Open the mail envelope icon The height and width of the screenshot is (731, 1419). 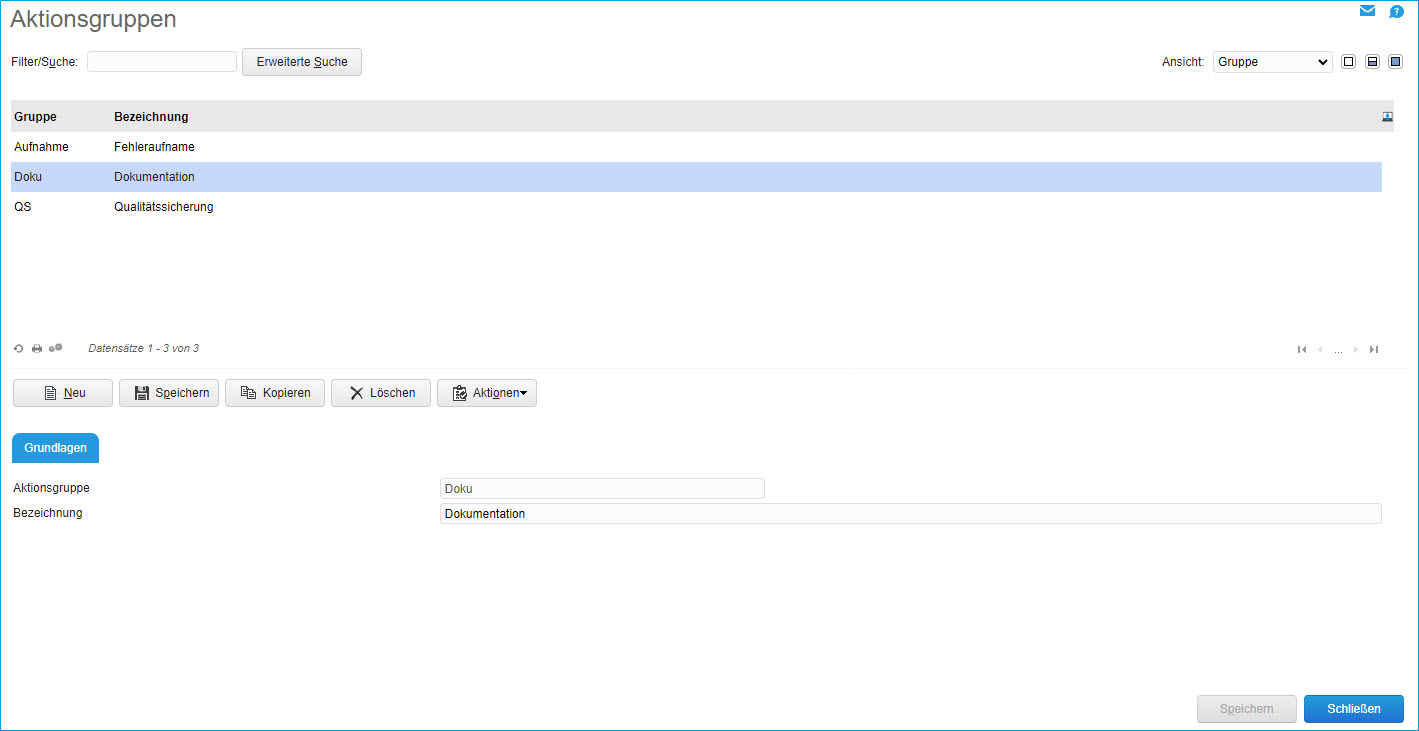1367,11
